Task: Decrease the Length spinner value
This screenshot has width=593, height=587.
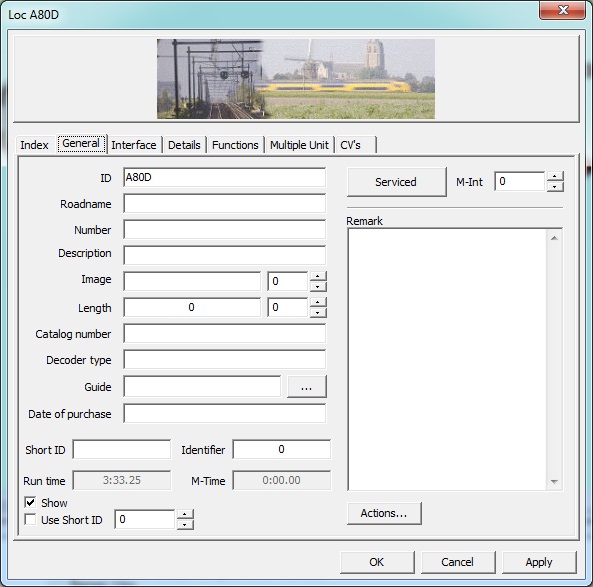Action: click(318, 312)
